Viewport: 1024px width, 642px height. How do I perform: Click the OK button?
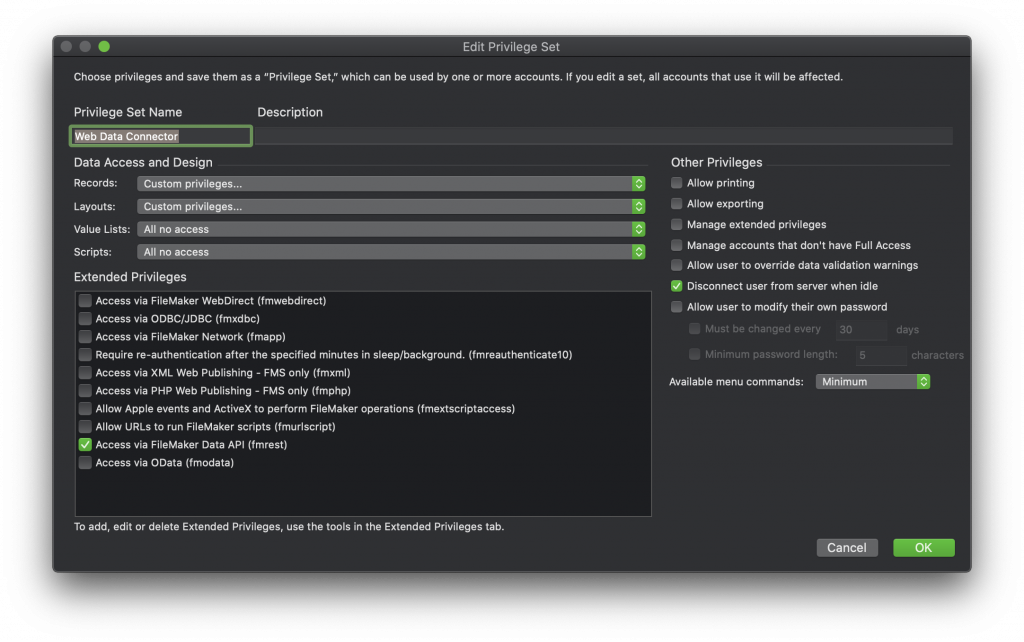923,547
